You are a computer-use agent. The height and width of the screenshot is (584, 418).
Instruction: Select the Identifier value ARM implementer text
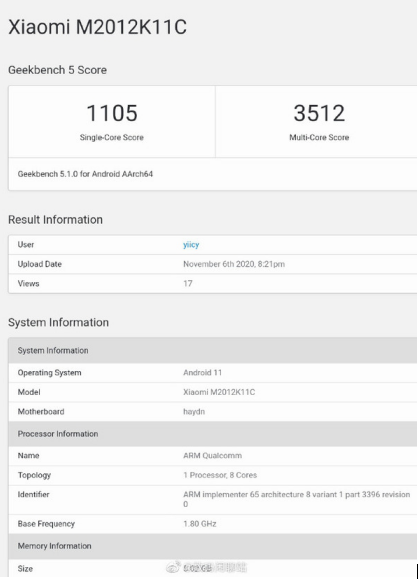(x=297, y=499)
